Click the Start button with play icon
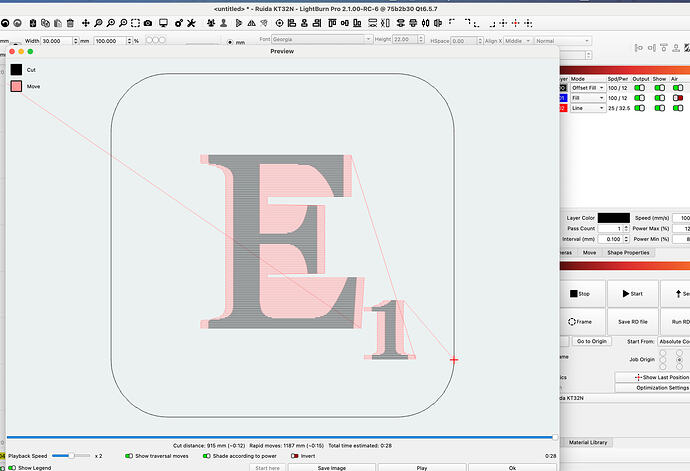 coord(634,294)
